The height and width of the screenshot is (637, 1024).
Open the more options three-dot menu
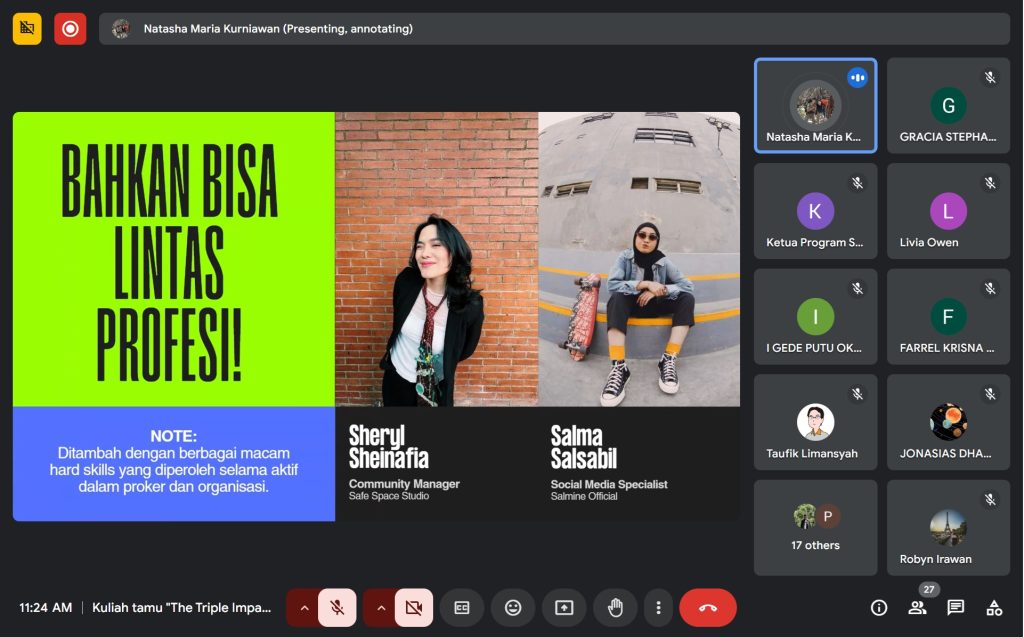(x=657, y=608)
